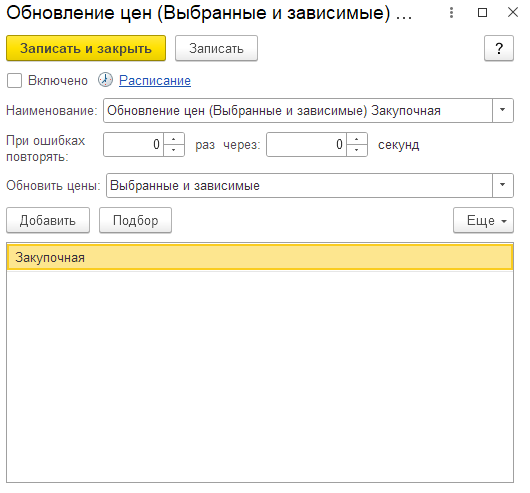Click the Записать button
This screenshot has height=493, width=530.
pyautogui.click(x=216, y=48)
